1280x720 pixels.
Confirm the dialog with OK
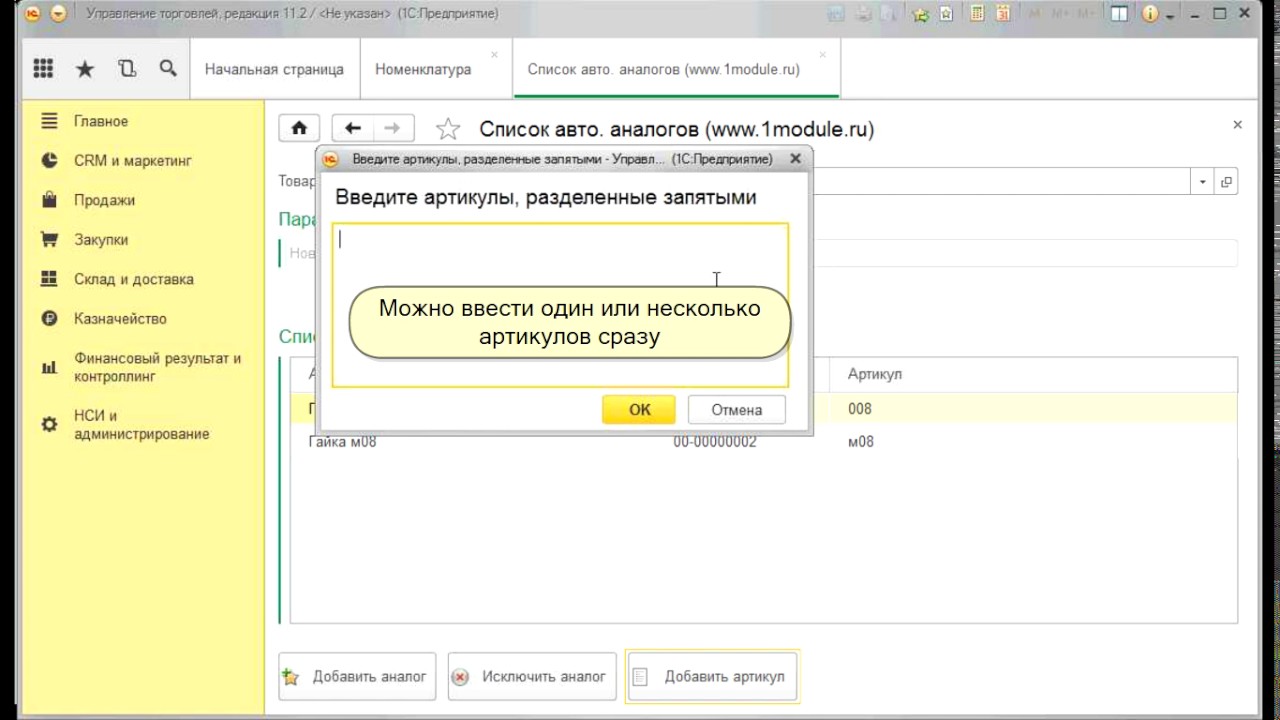point(639,409)
